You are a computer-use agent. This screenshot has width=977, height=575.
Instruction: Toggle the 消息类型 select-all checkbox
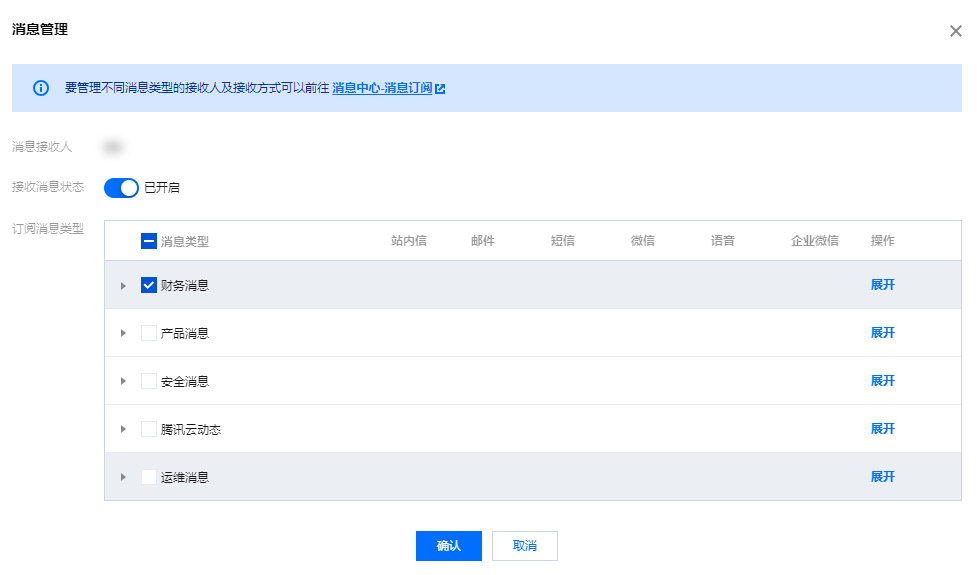149,241
